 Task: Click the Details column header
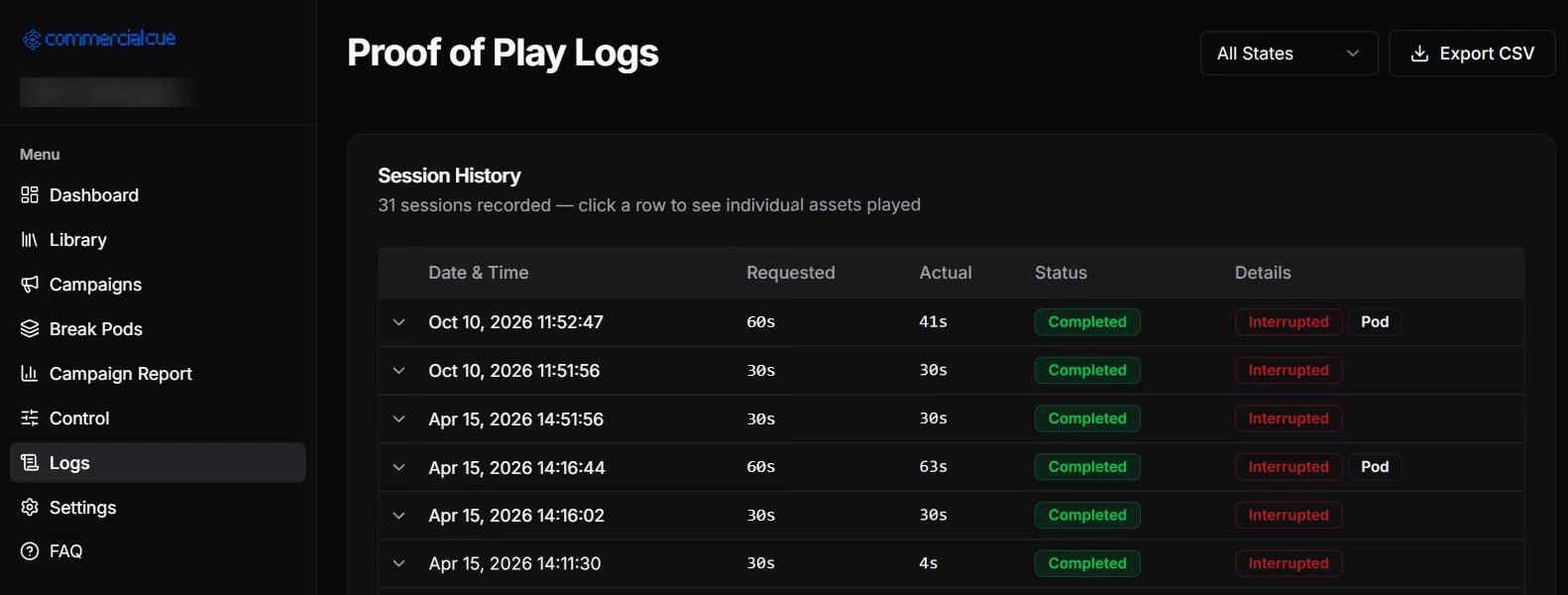pyautogui.click(x=1263, y=273)
